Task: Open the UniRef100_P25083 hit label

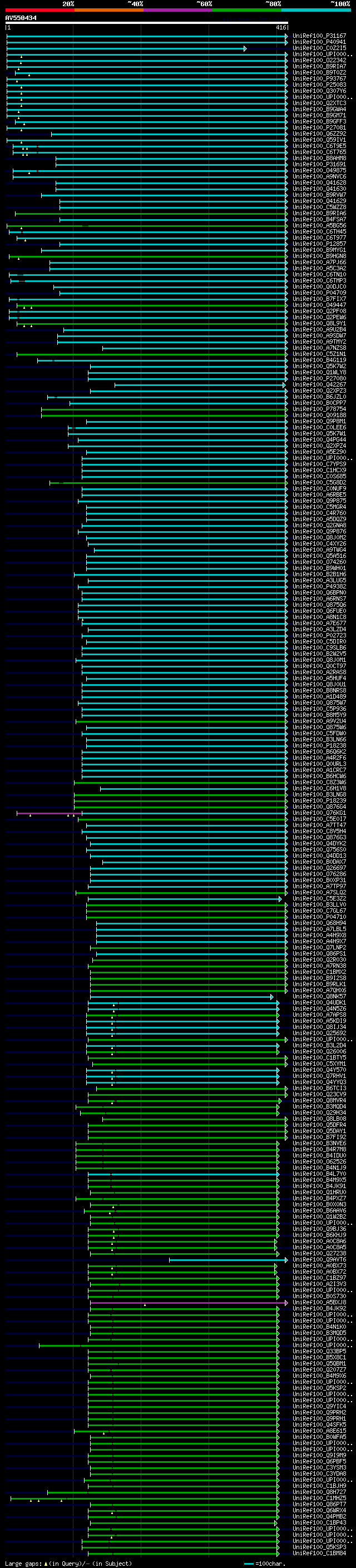Action: coord(319,85)
